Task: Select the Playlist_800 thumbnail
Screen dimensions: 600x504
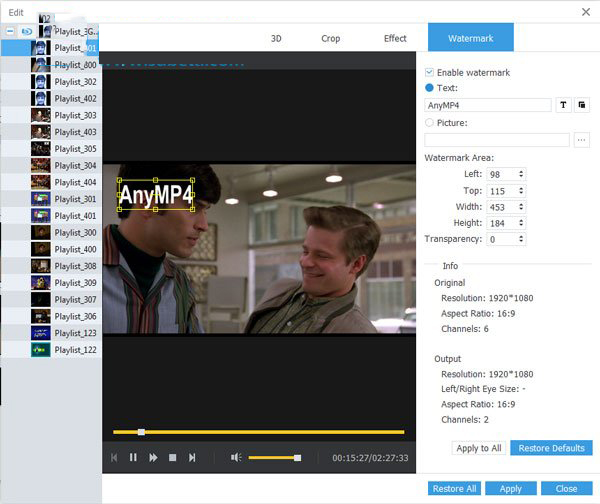Action: point(41,65)
